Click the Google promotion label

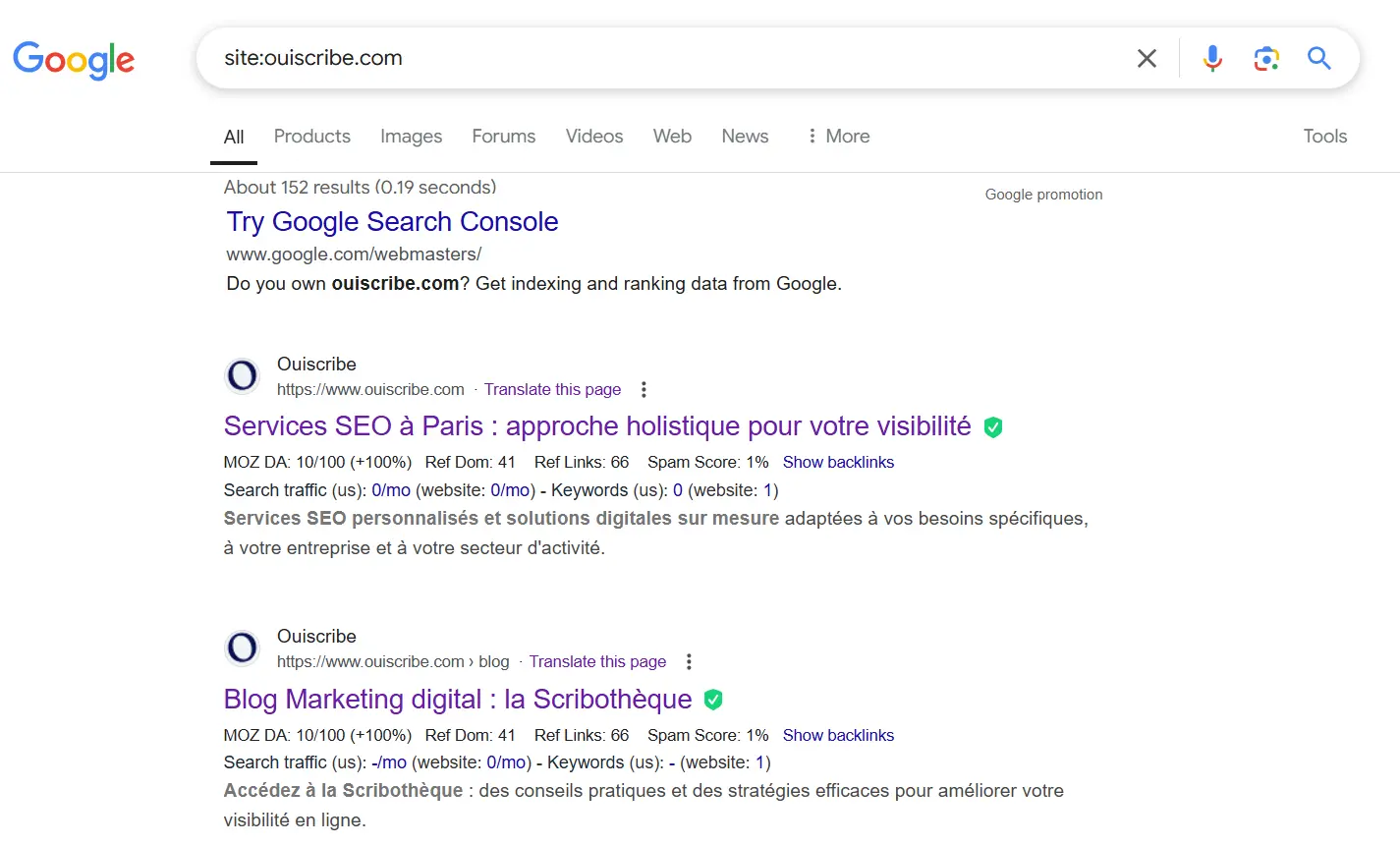1043,195
